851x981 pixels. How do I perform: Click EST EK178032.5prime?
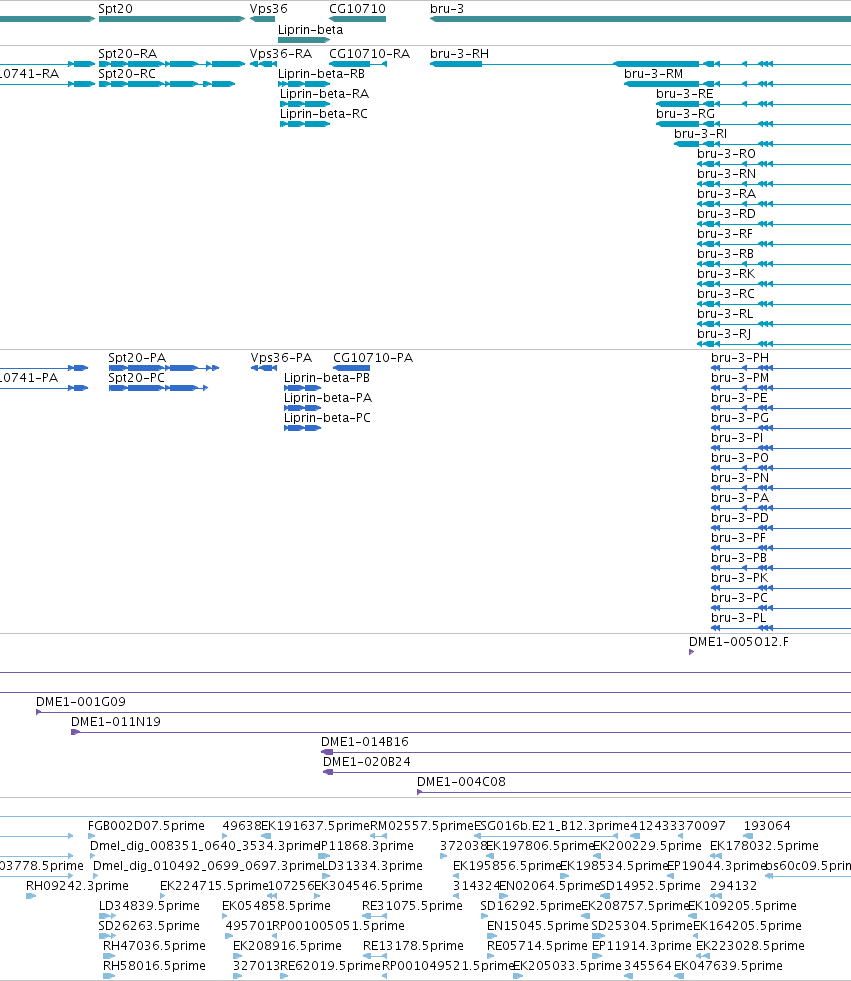(764, 846)
